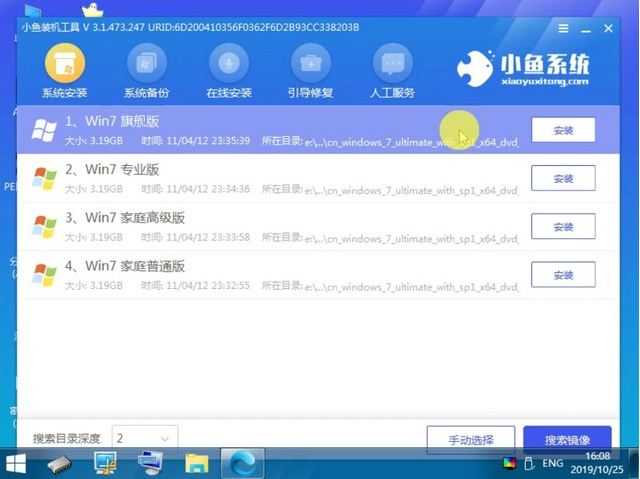This screenshot has height=479, width=640.
Task: Click the time 11/04/12 23:32:55
Action: pyautogui.click(x=208, y=286)
